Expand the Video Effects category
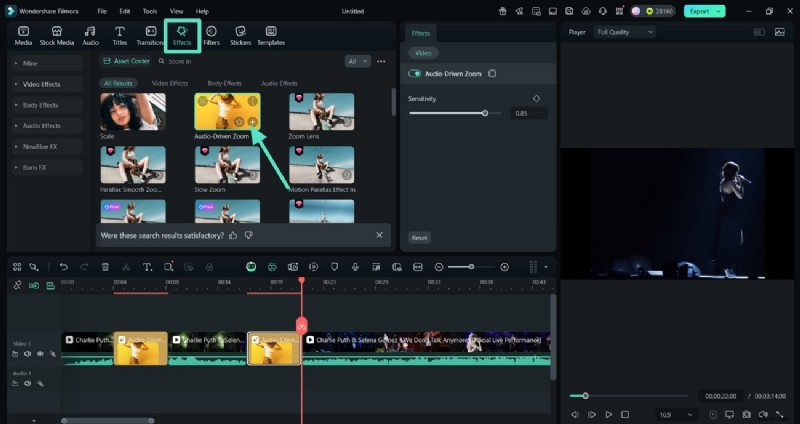This screenshot has width=800, height=424. pos(42,83)
